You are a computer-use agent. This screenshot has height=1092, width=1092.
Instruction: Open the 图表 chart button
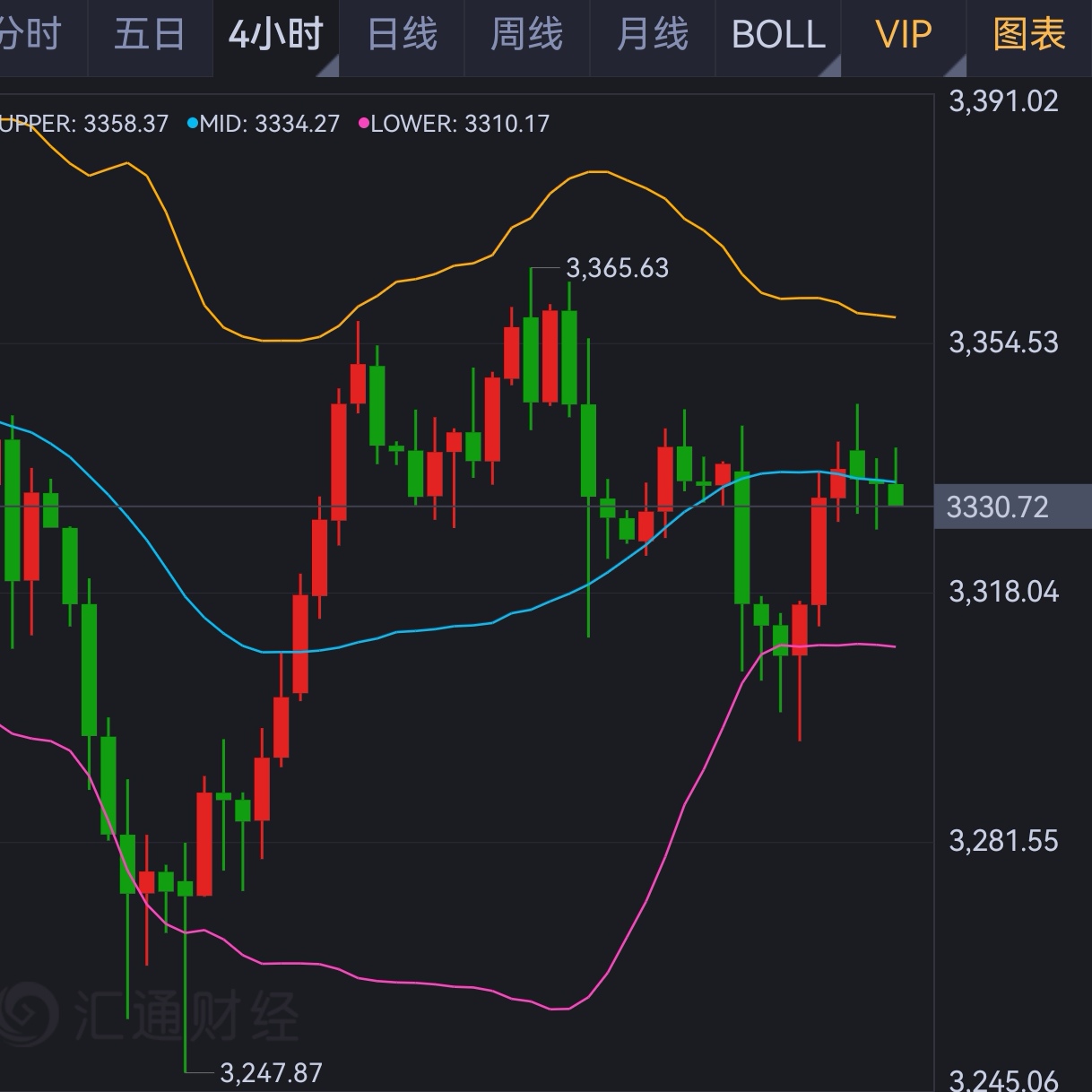click(x=1029, y=35)
